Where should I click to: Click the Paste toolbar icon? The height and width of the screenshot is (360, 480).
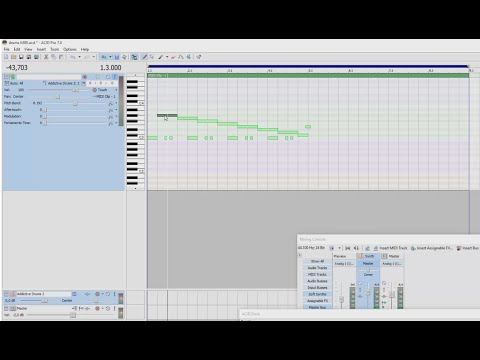[x=61, y=57]
